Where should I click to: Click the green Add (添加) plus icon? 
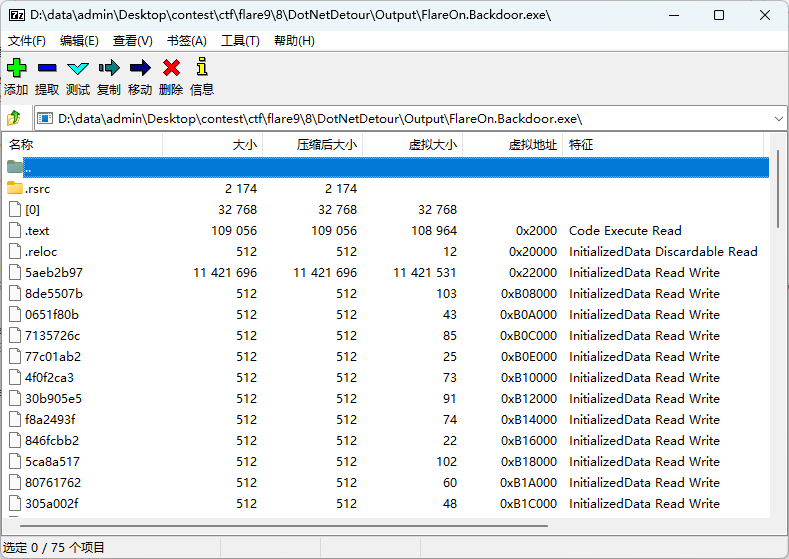point(16,68)
